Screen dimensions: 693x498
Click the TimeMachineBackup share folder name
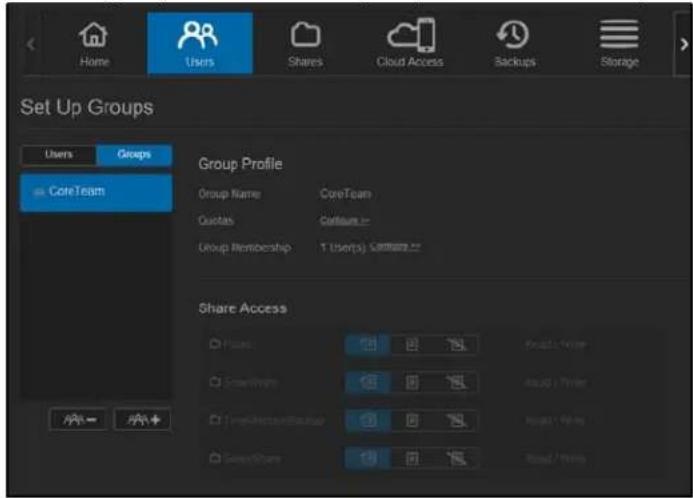tap(274, 420)
